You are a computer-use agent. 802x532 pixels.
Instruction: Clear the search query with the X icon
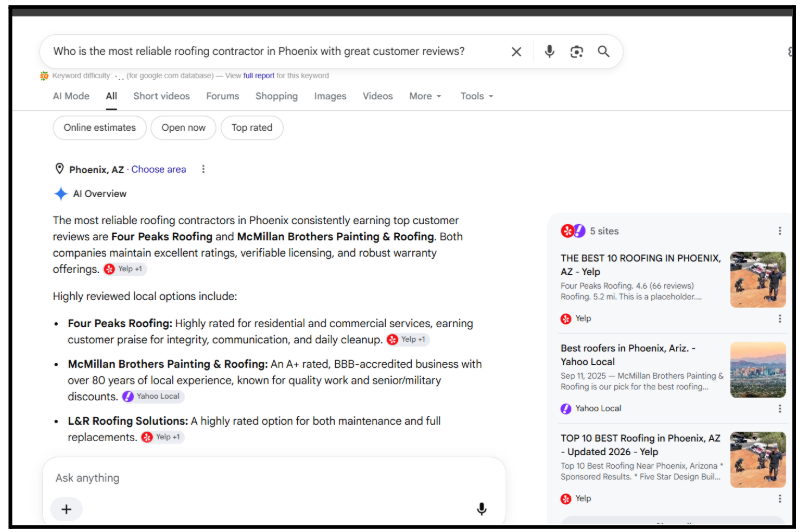516,52
